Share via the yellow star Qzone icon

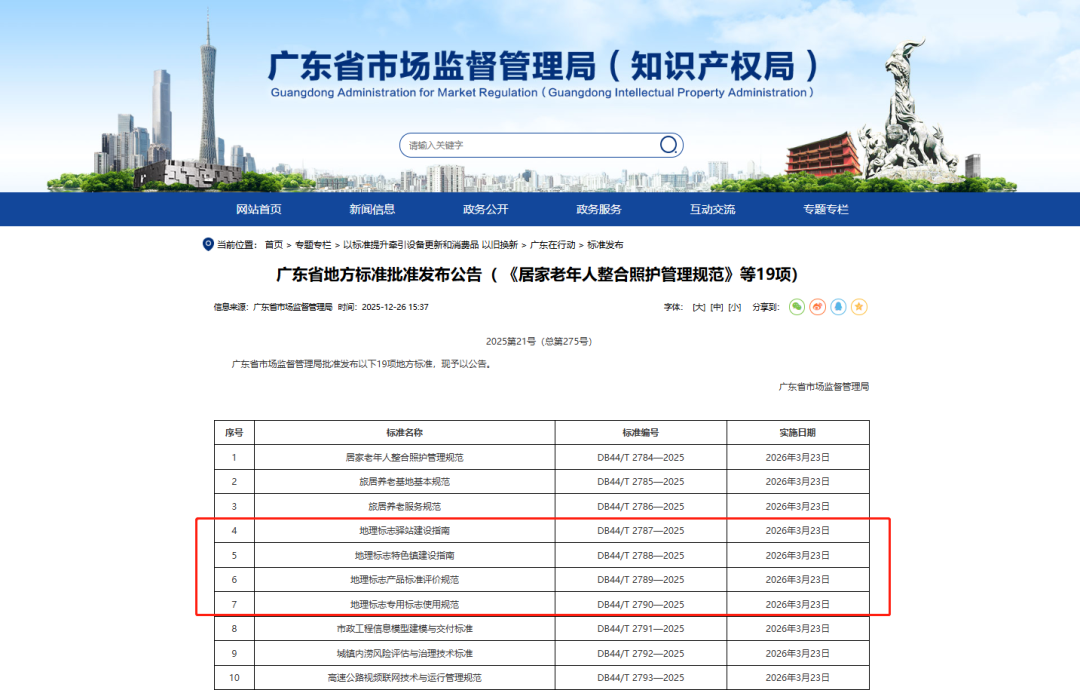[859, 307]
